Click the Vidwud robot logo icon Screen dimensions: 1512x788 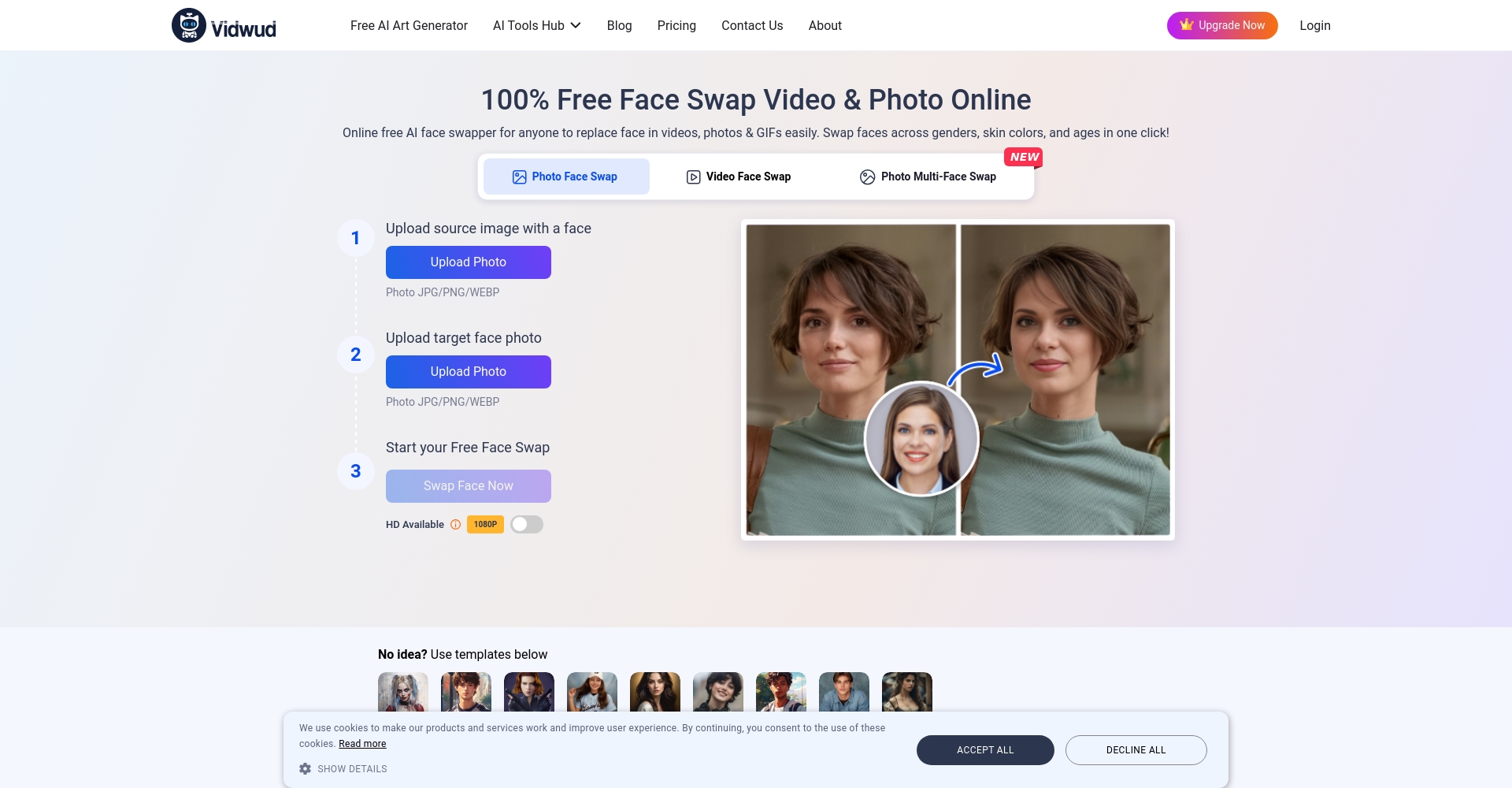click(189, 25)
